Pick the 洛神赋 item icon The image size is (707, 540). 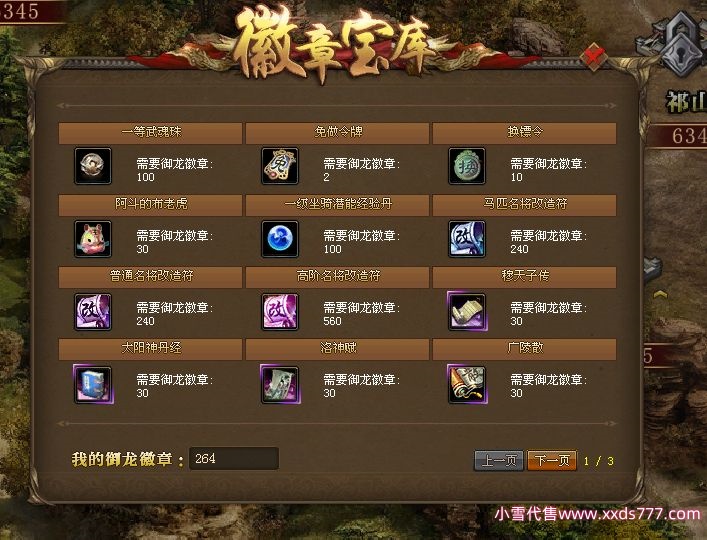click(280, 384)
